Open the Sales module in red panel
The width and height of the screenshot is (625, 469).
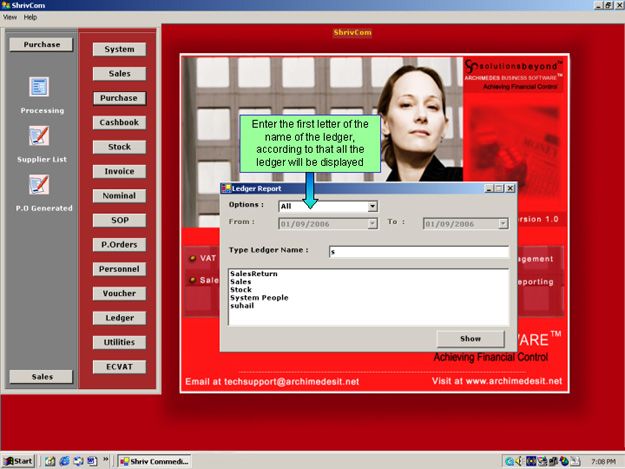tap(119, 74)
